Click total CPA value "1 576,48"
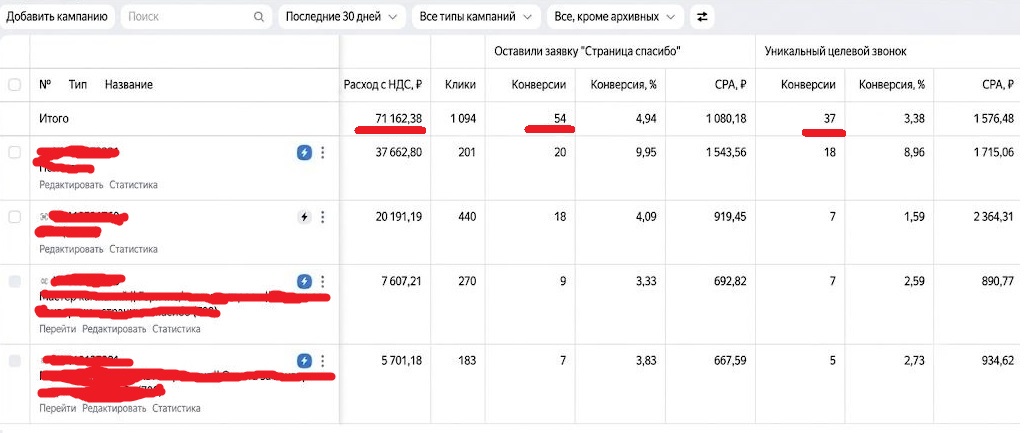 click(x=993, y=119)
